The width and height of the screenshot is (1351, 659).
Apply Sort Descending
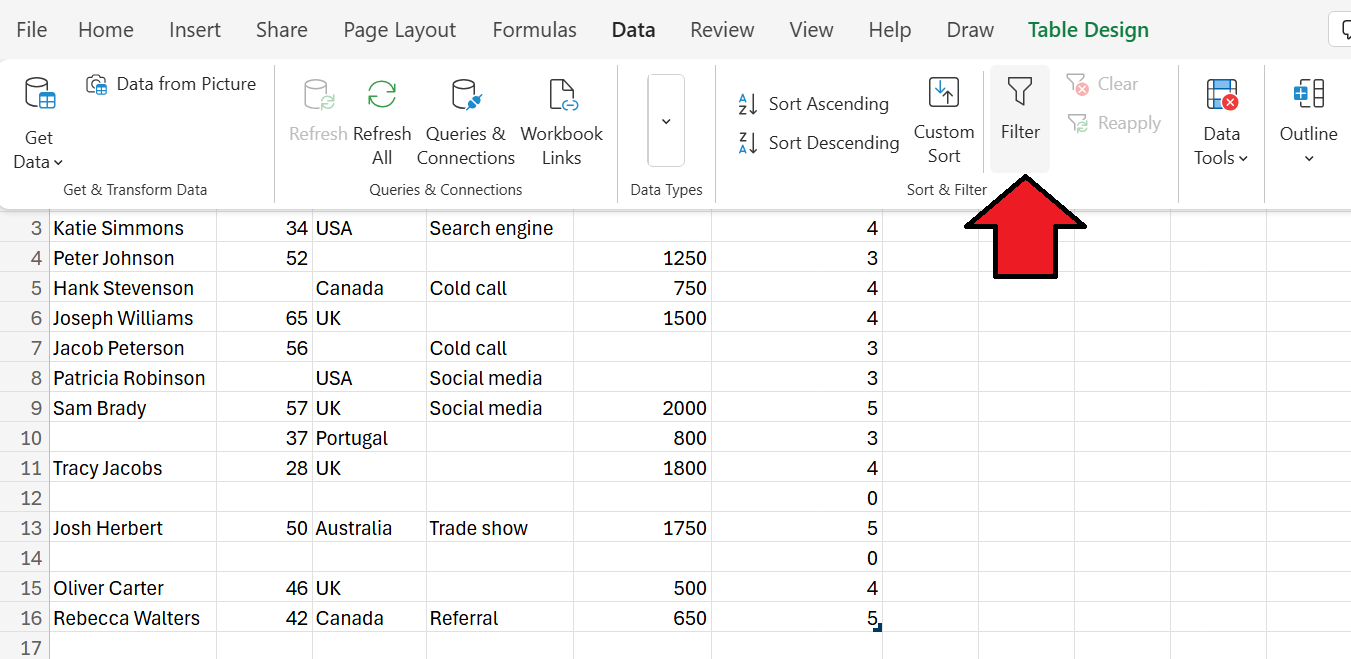click(x=816, y=142)
